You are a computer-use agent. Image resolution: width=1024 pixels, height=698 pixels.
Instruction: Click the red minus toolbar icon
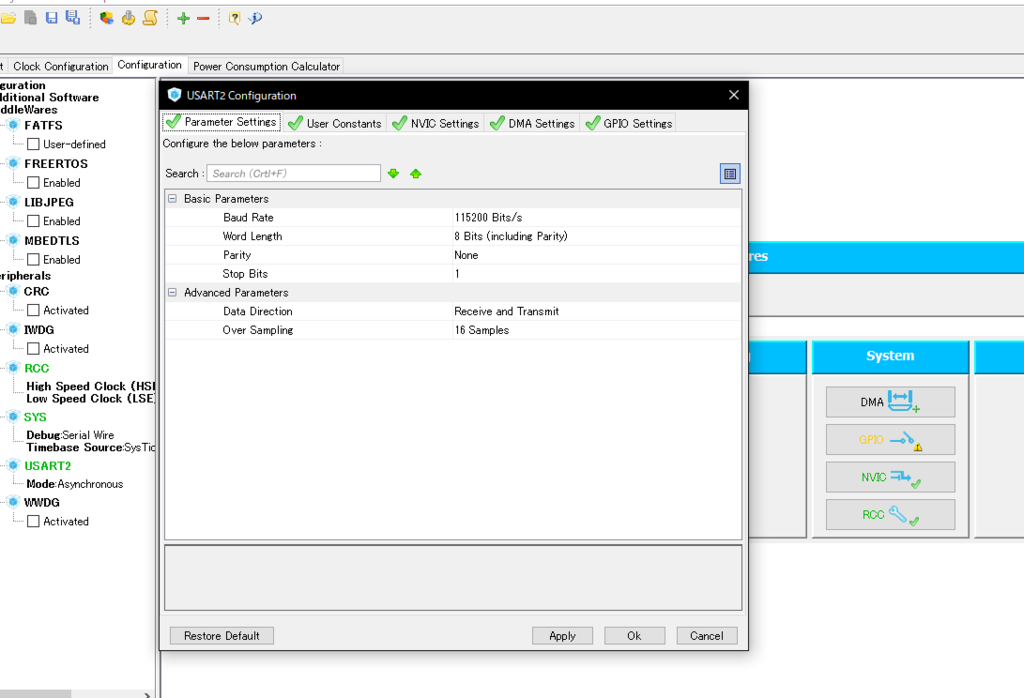point(203,18)
